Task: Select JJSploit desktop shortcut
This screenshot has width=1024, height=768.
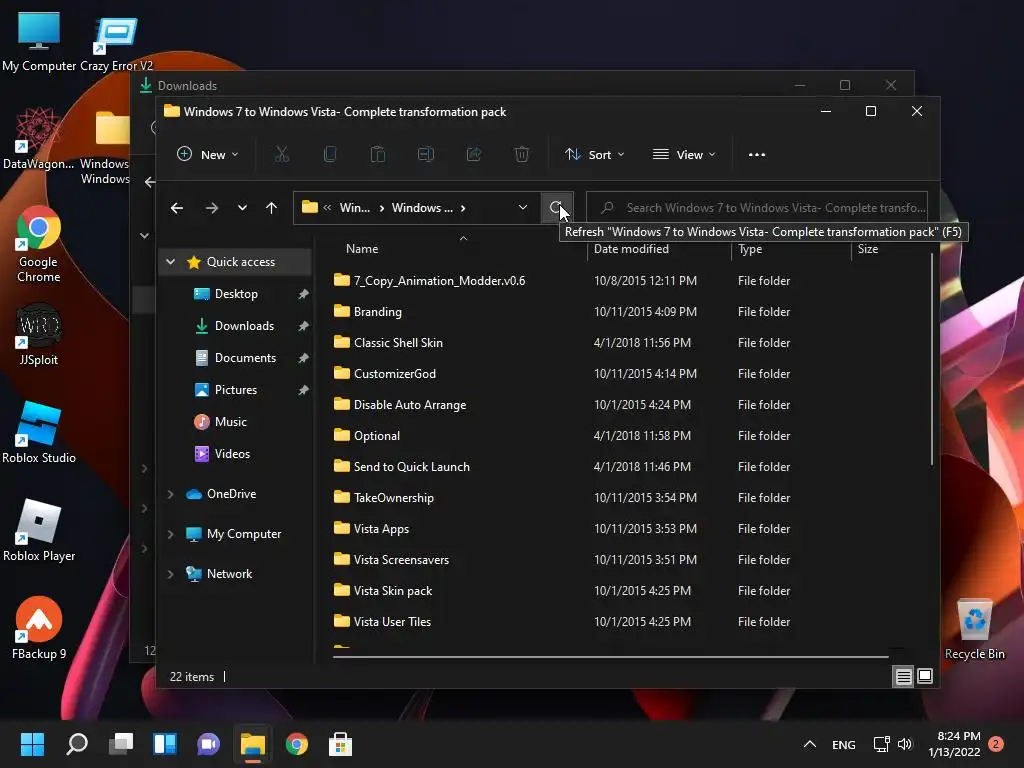Action: tap(39, 334)
